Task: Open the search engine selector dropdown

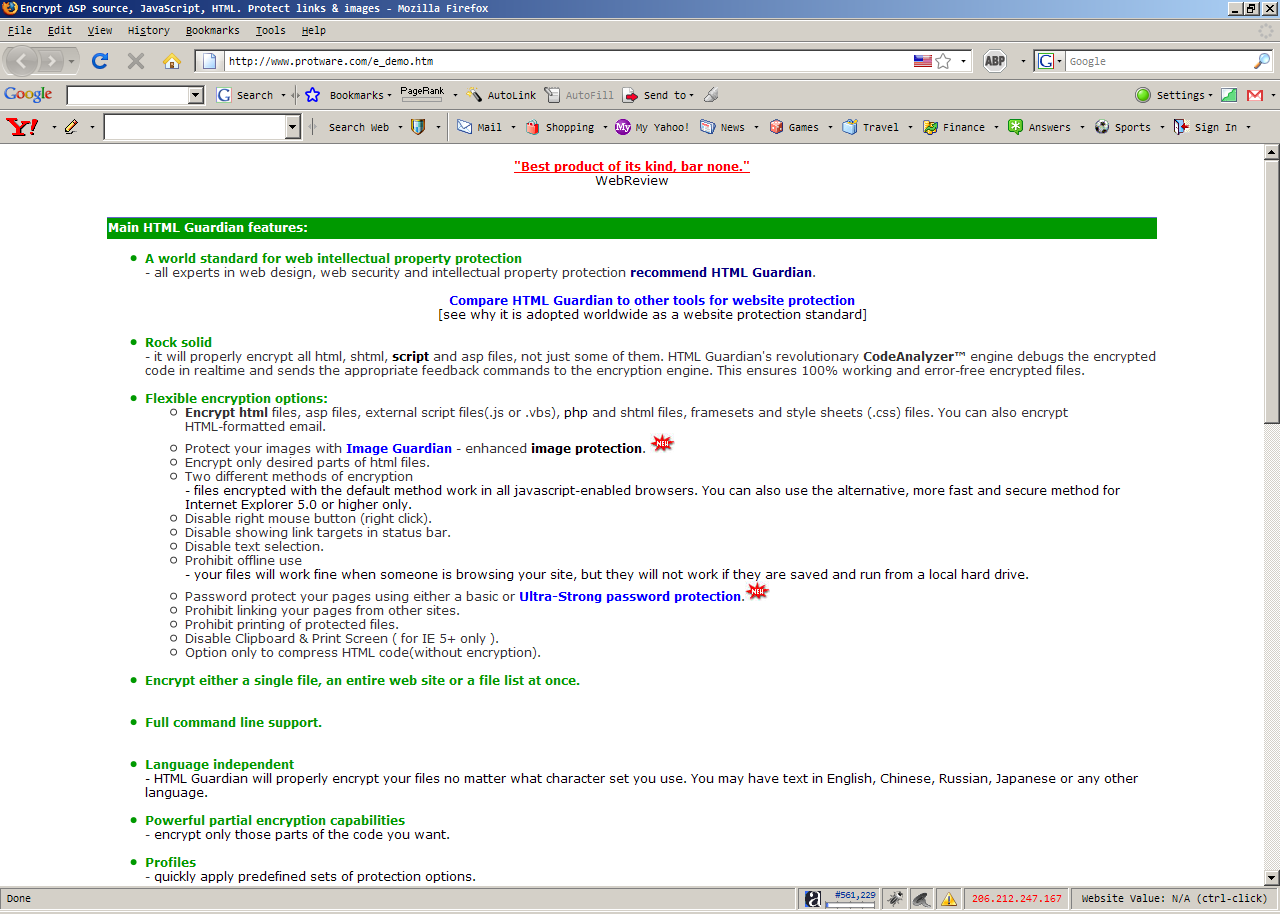Action: click(x=1049, y=61)
